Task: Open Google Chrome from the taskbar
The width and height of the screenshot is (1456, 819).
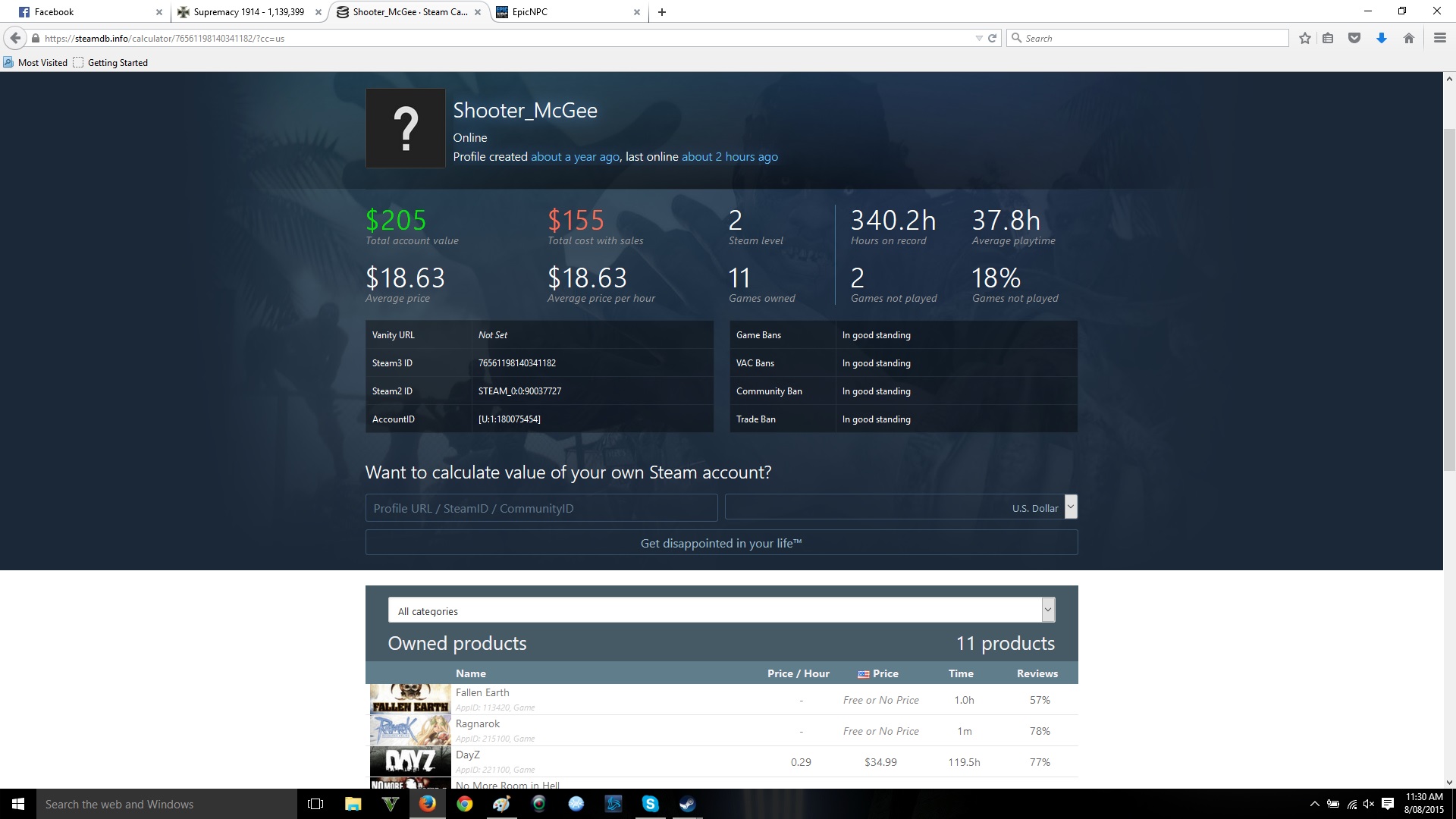Action: (465, 804)
